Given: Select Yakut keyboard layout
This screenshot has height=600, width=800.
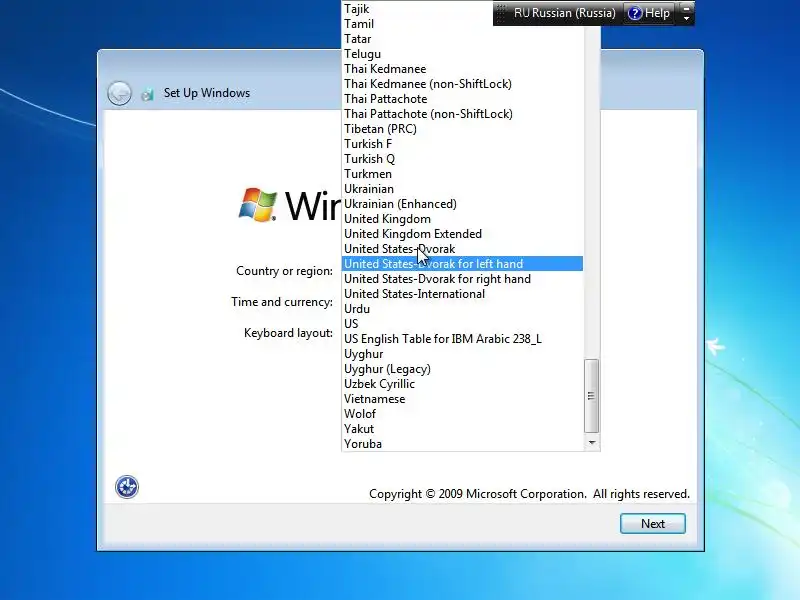Looking at the screenshot, I should (462, 429).
